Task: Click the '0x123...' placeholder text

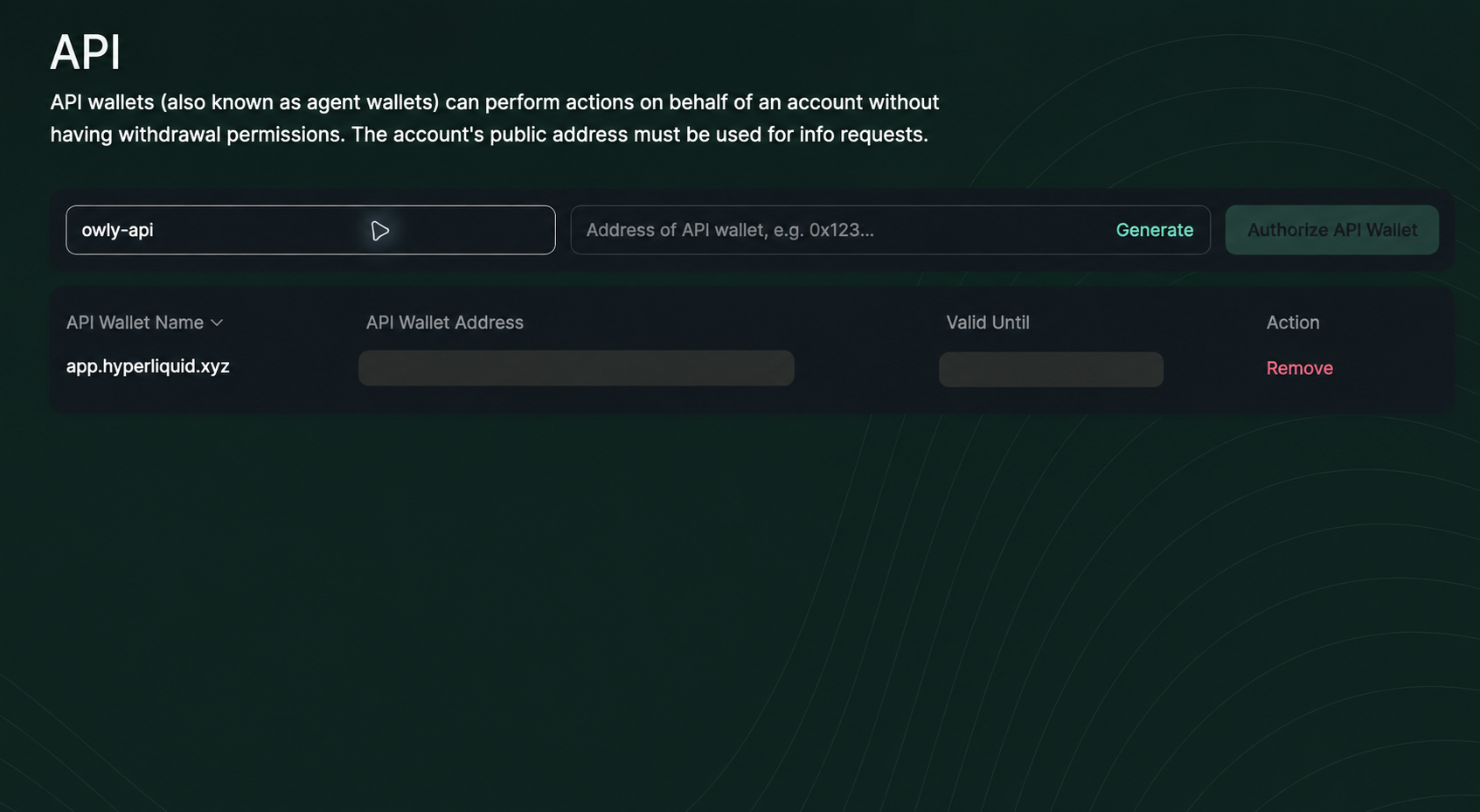Action: pos(841,230)
